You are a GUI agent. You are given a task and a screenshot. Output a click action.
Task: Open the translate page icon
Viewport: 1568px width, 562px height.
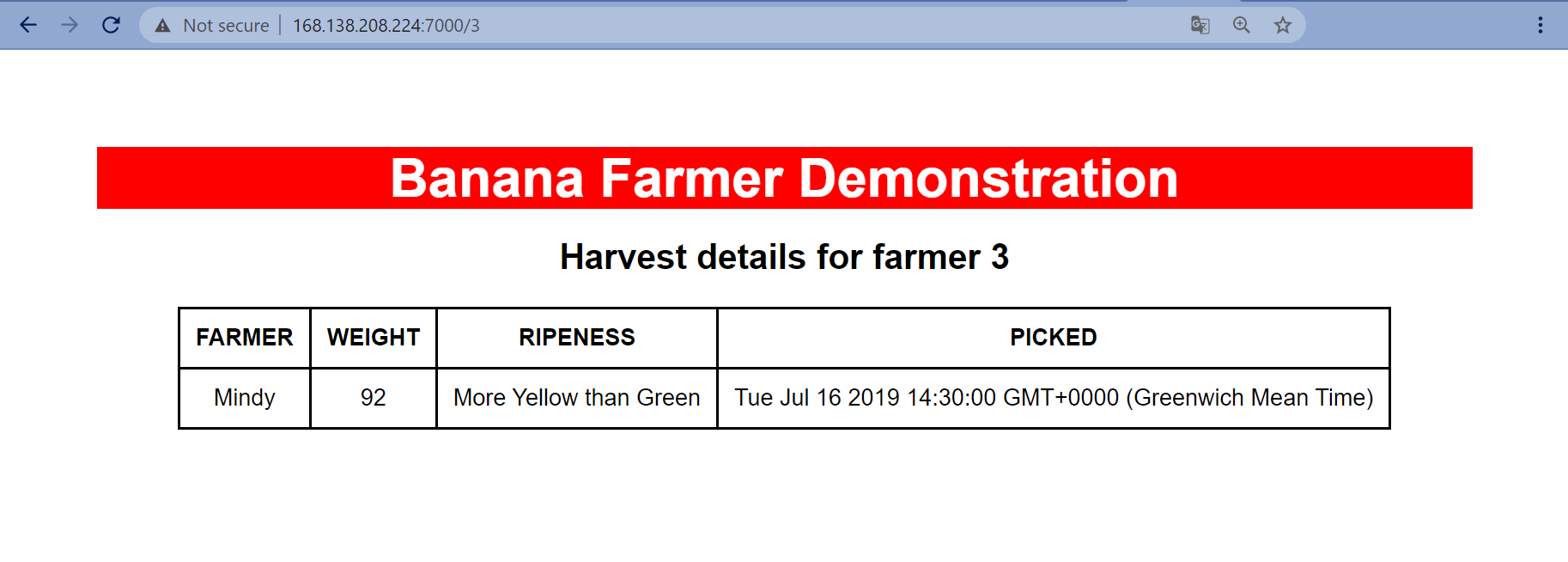coord(1200,25)
